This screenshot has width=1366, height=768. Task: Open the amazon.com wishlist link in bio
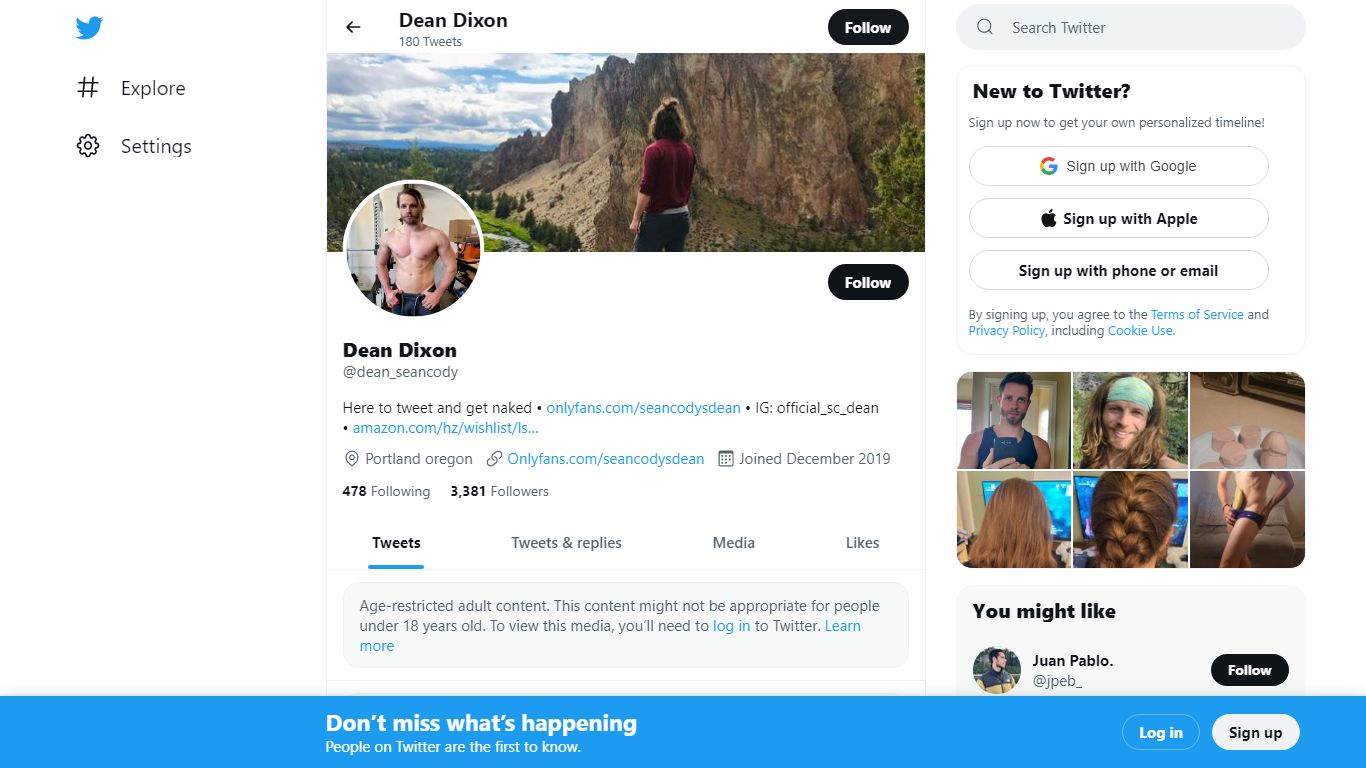click(446, 428)
